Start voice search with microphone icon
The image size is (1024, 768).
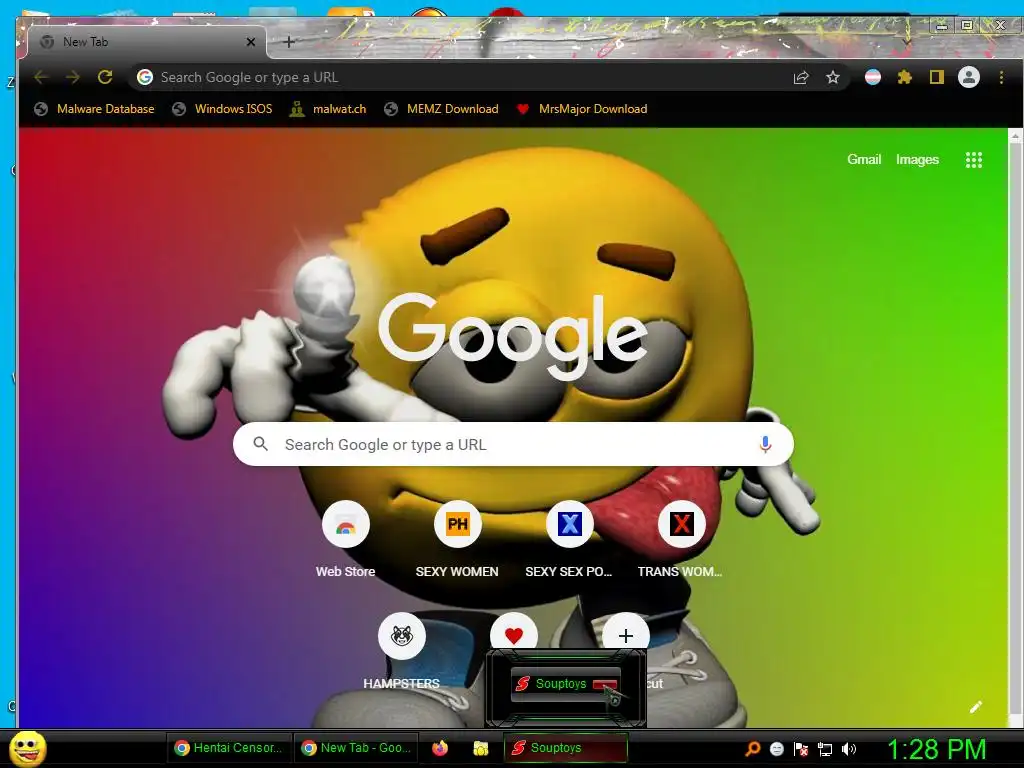click(x=765, y=445)
